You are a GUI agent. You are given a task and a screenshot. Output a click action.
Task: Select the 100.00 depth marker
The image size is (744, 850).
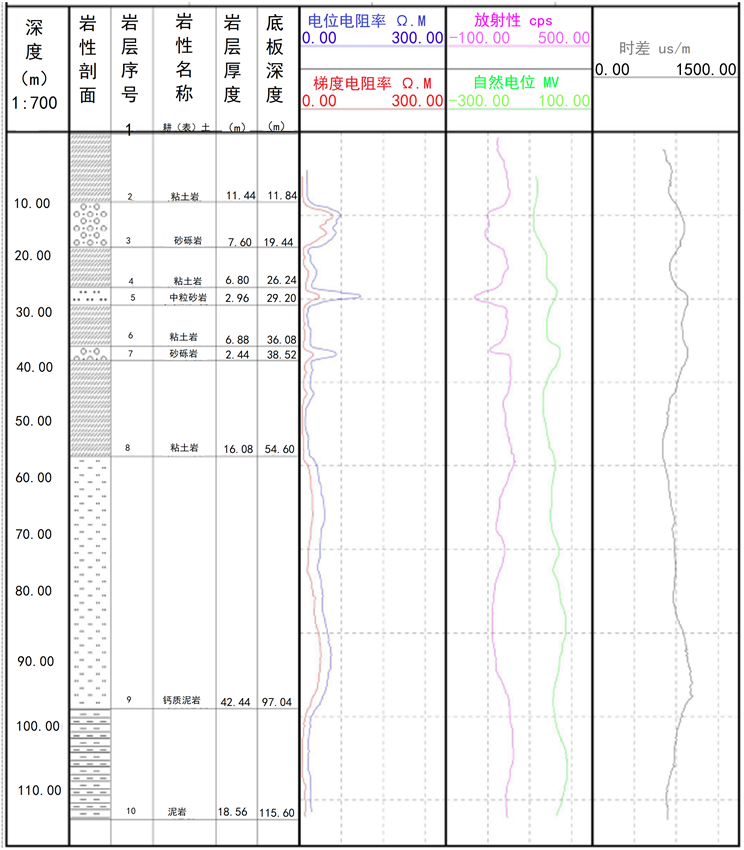coord(37,726)
